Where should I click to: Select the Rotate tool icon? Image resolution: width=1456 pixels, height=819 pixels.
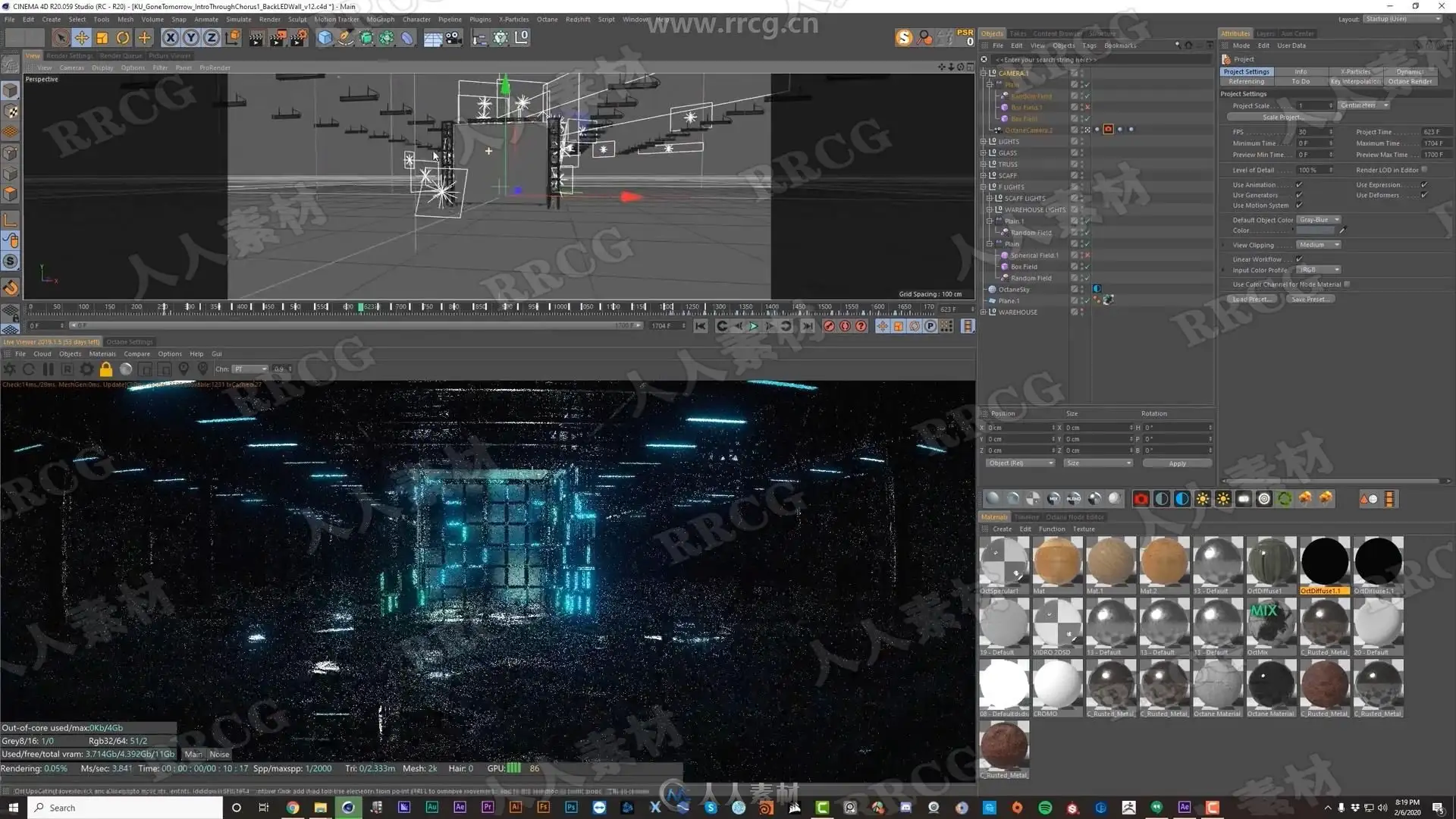pyautogui.click(x=123, y=37)
